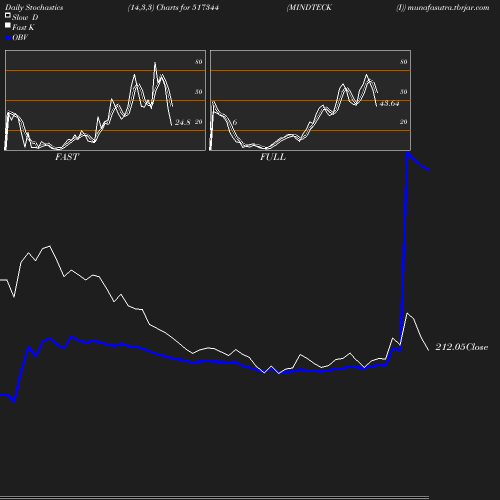This screenshot has width=500, height=500.
Task: Click the 'Slow D' legend label
Action: [25, 17]
